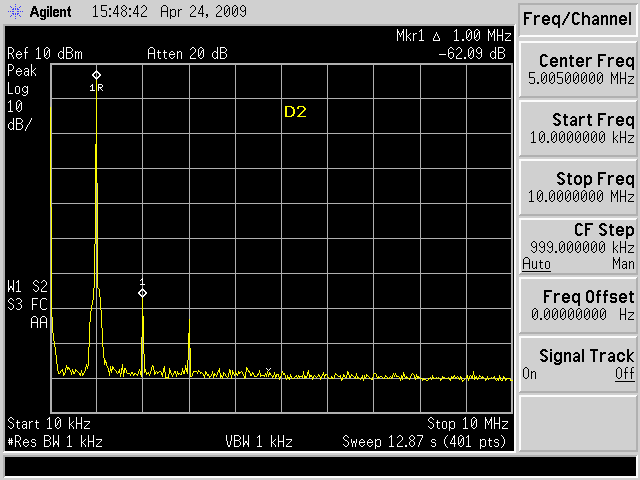Click the VBW 1 kHz annotation
The width and height of the screenshot is (640, 480).
point(259,442)
